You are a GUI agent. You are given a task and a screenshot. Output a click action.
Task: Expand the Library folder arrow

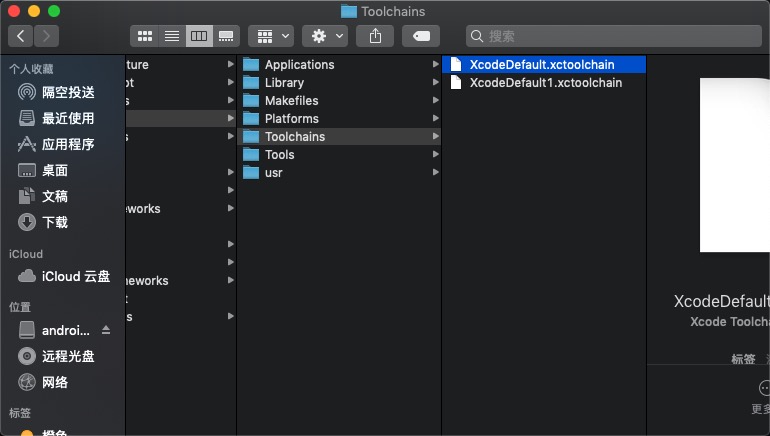[x=435, y=82]
